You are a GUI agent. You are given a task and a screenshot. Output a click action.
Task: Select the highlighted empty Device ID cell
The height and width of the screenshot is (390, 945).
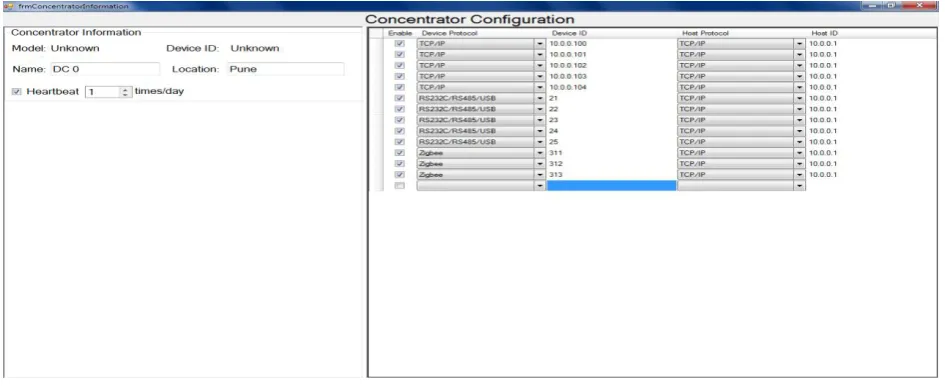(611, 186)
